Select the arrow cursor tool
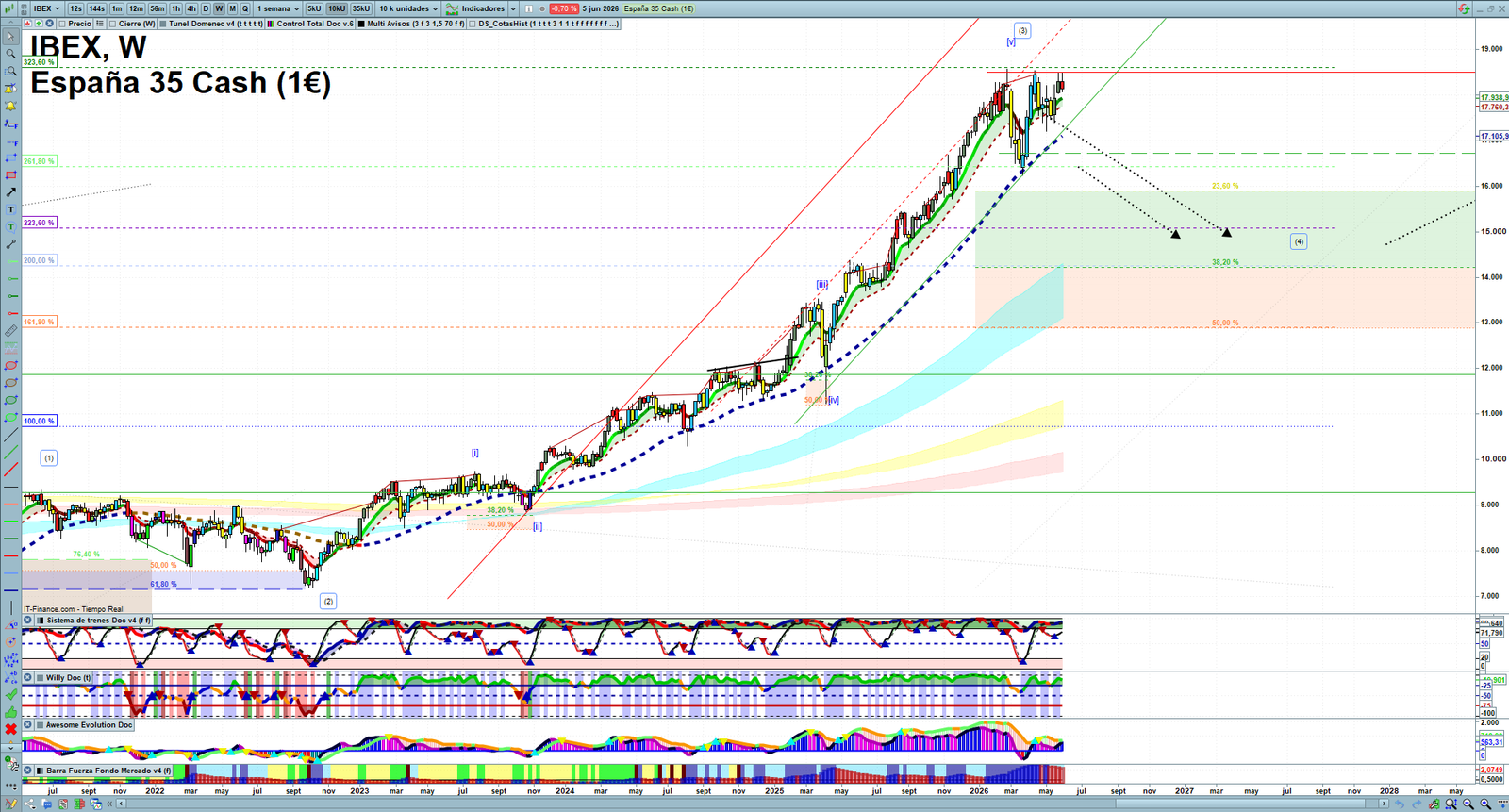Viewport: 1509px width, 812px height. [10, 37]
